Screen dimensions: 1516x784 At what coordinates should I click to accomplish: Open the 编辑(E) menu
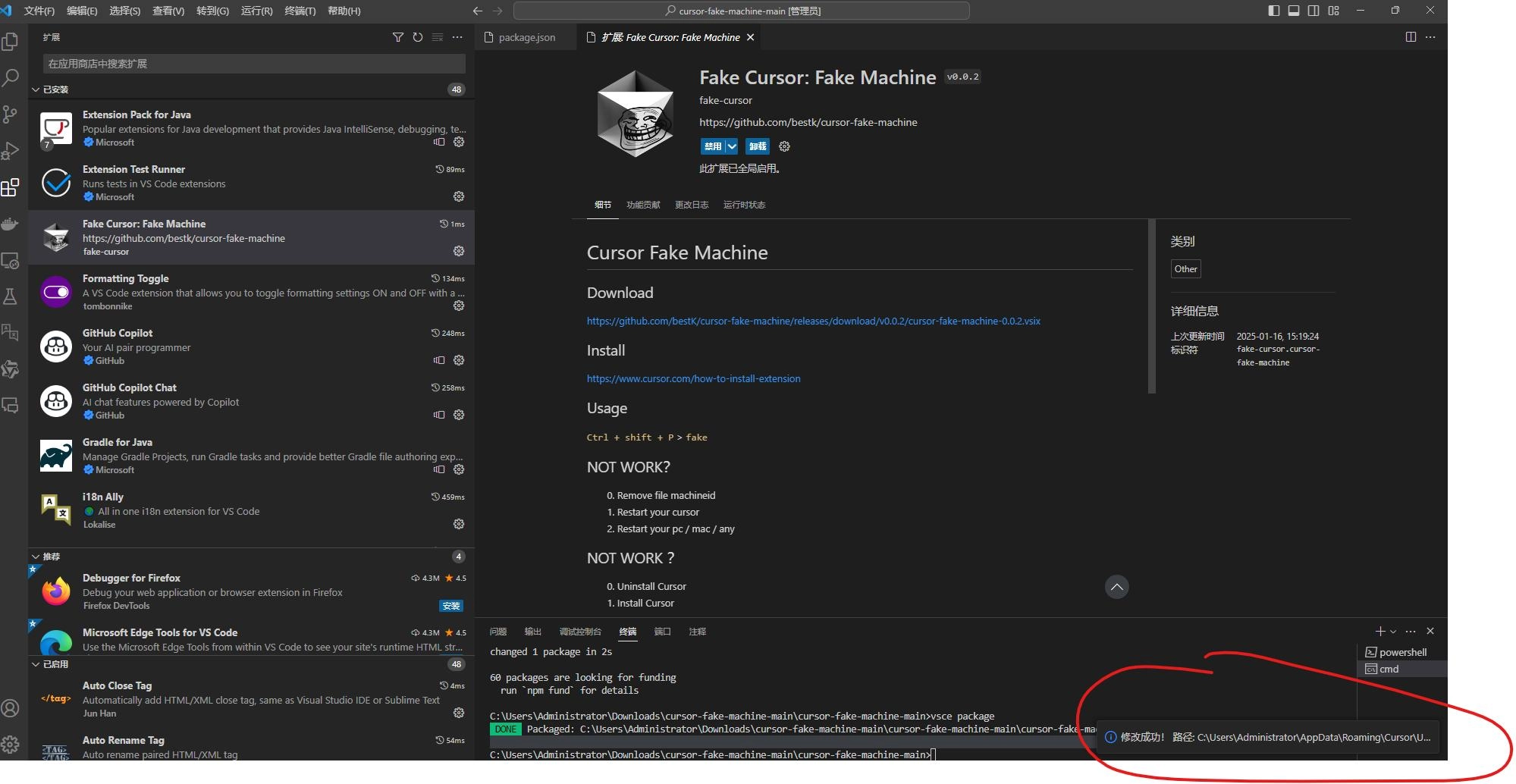point(82,11)
